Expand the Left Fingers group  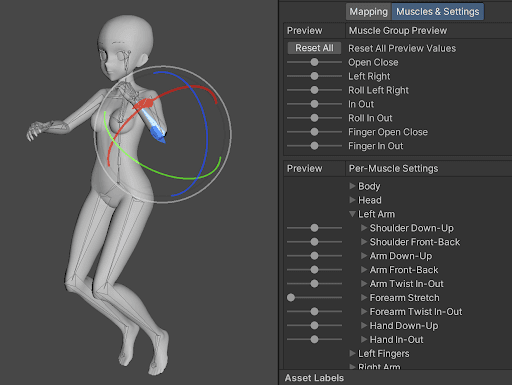coord(352,353)
